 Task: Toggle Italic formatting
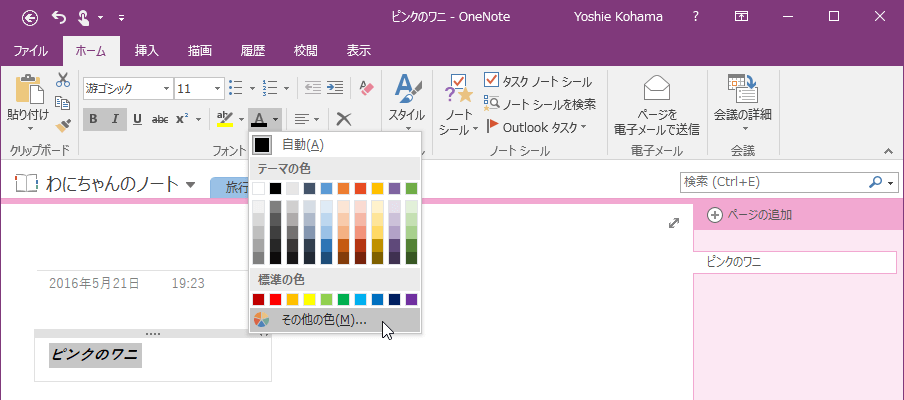pyautogui.click(x=115, y=119)
